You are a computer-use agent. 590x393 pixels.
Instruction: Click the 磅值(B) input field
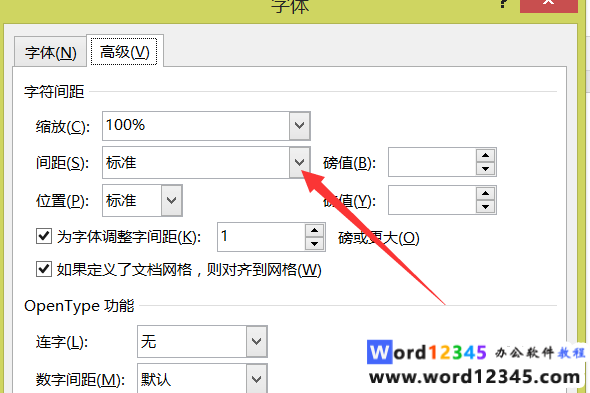click(x=432, y=162)
